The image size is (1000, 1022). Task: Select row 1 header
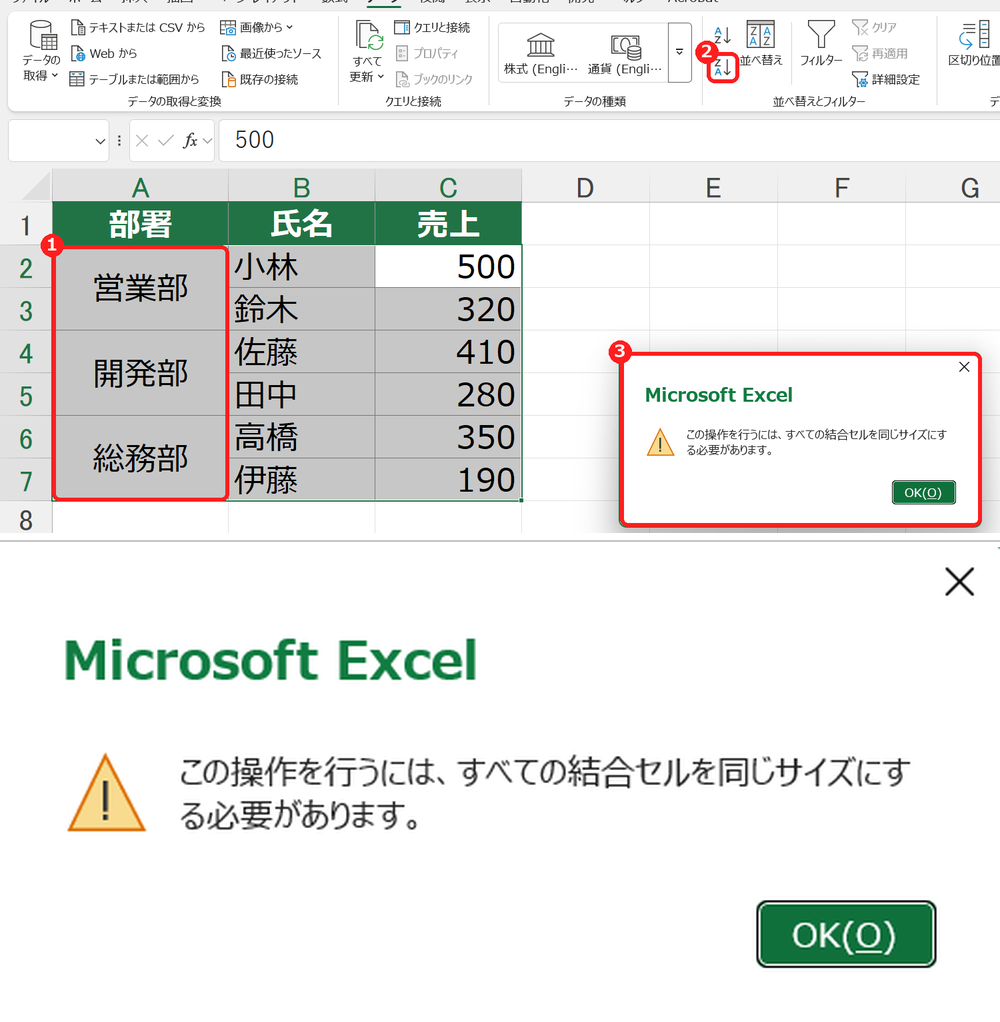click(x=26, y=225)
